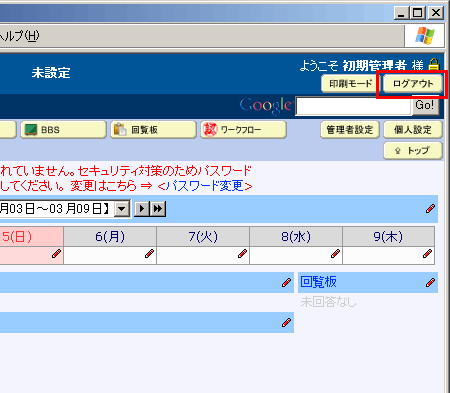Click the 回覧板 clipboard icon in tab

tap(120, 129)
